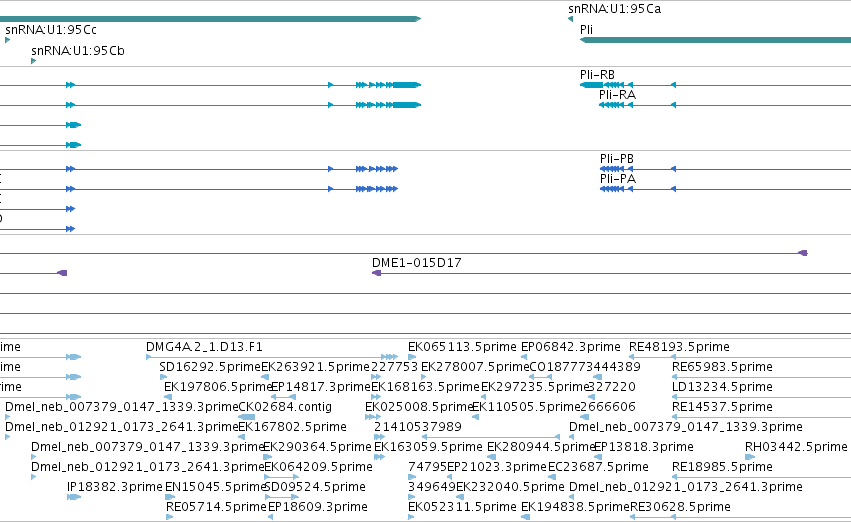
Task: Select the DME1-015D17 feature label
Action: (x=416, y=263)
